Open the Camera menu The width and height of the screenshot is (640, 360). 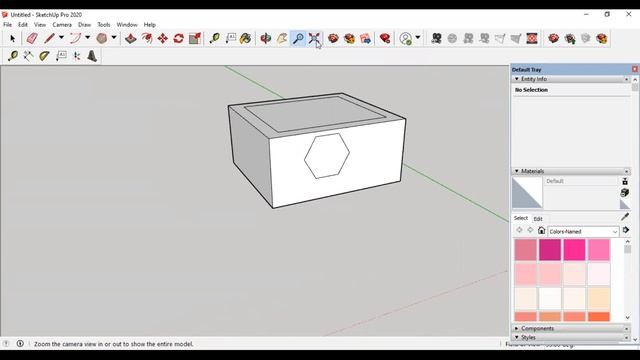click(x=62, y=24)
